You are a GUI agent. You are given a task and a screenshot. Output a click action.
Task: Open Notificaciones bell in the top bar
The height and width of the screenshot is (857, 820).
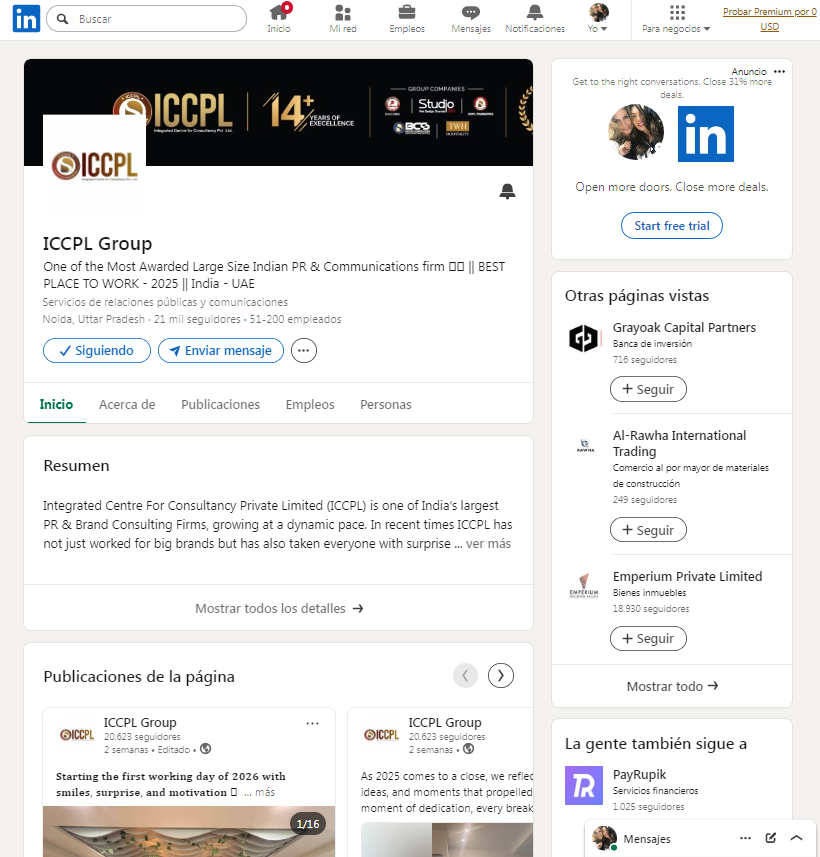click(535, 19)
